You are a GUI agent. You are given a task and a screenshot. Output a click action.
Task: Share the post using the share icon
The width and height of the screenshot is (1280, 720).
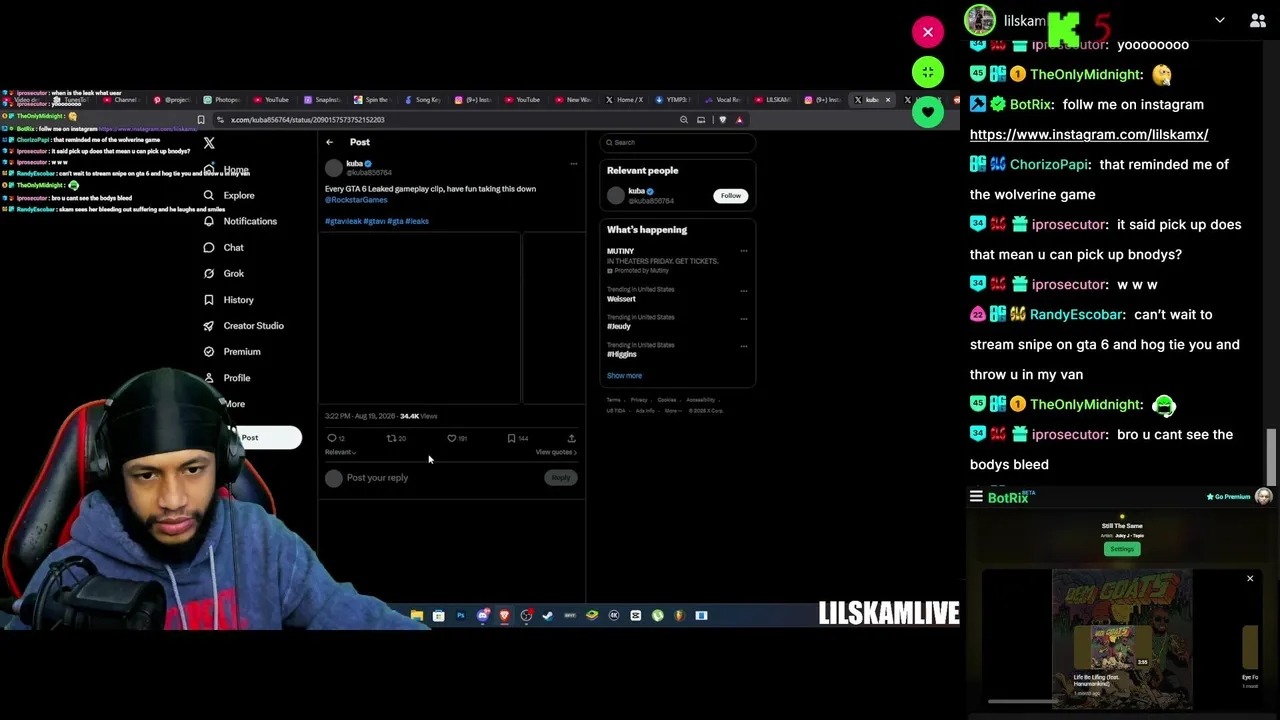[x=571, y=438]
